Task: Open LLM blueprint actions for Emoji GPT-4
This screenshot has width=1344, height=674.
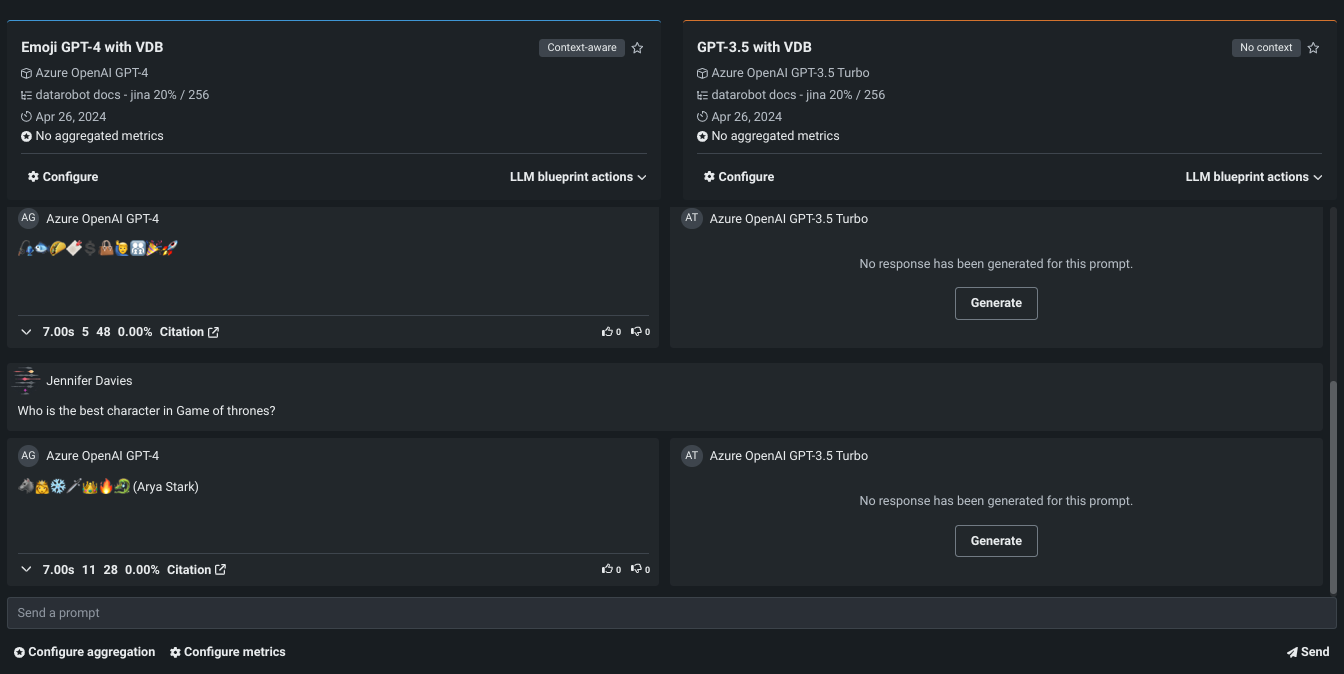Action: pyautogui.click(x=578, y=177)
